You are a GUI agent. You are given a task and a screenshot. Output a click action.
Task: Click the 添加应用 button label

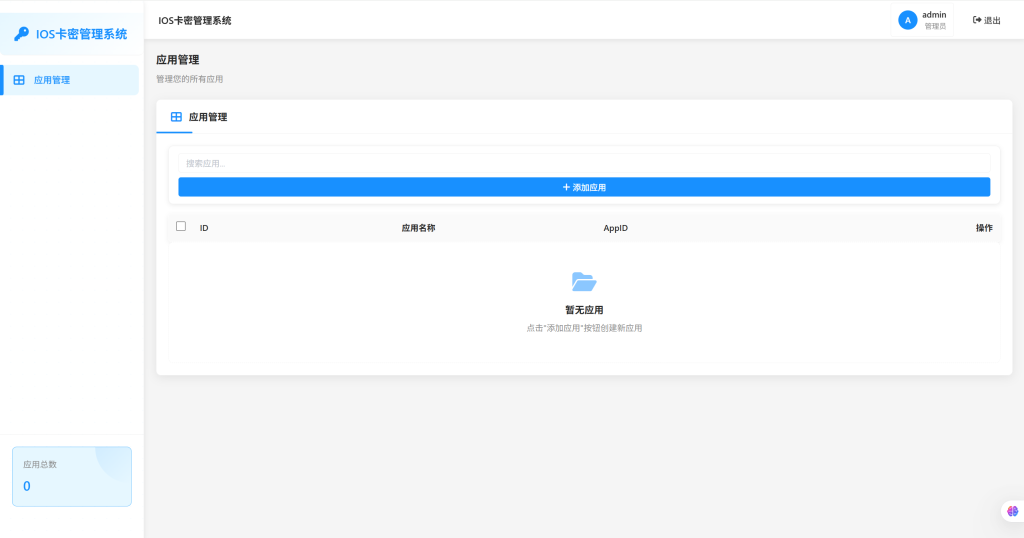589,187
